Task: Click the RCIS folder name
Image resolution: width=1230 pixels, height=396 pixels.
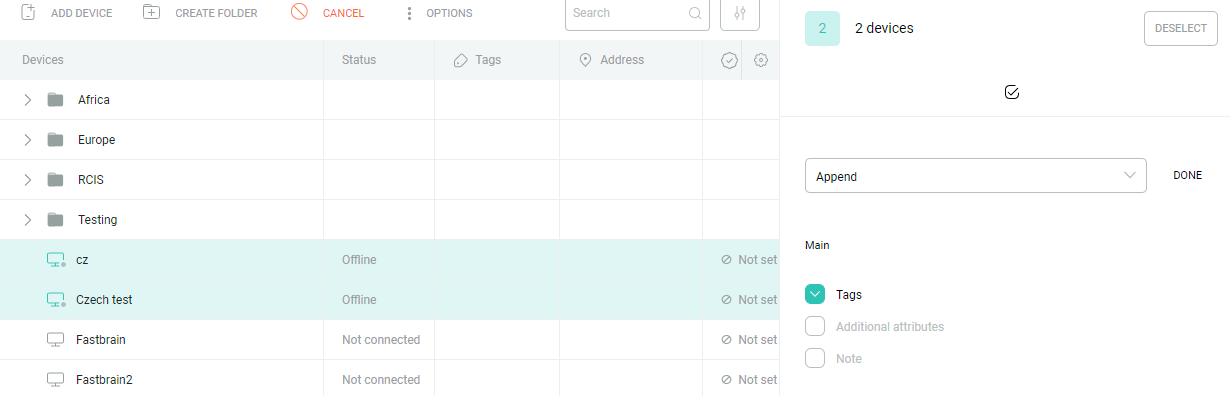Action: [x=91, y=180]
